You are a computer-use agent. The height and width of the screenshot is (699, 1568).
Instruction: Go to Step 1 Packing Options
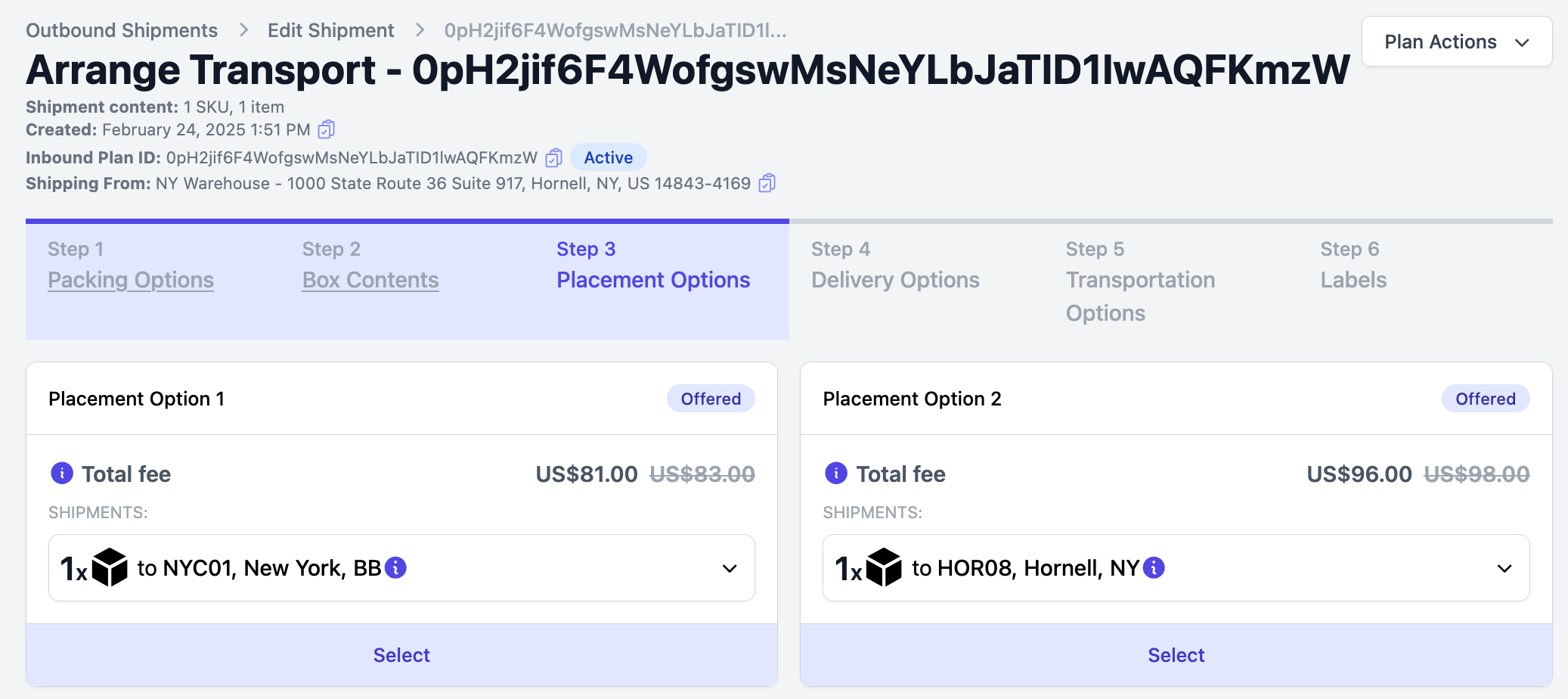pos(131,280)
